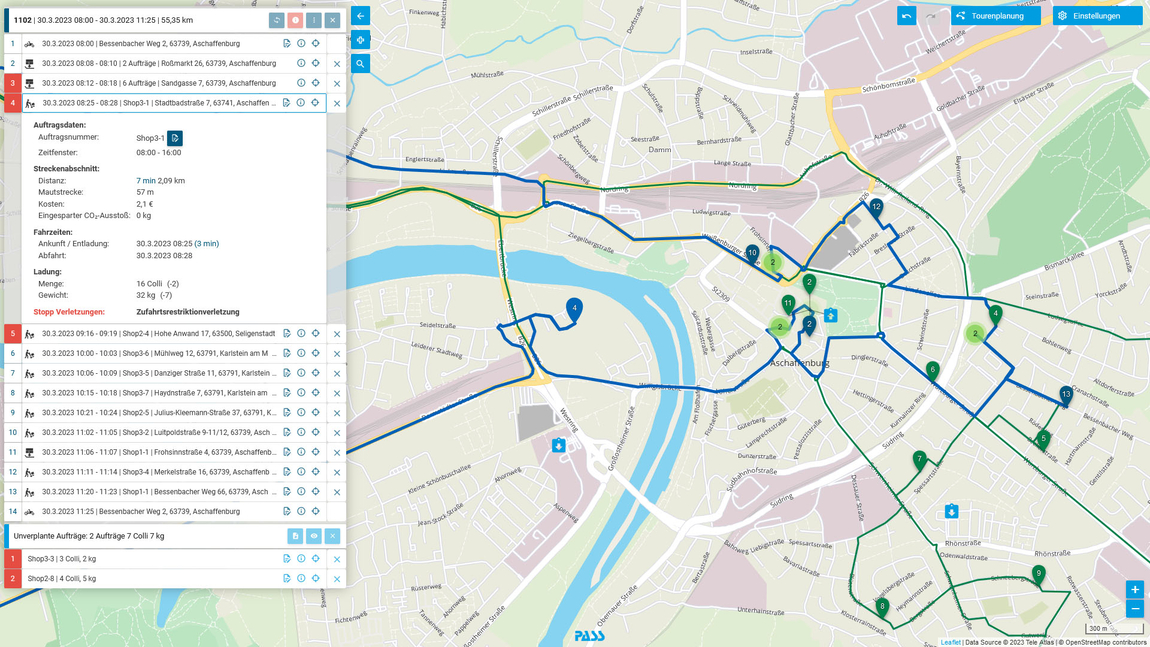Show info for stop 2 Roßmarkt 26

coord(301,64)
